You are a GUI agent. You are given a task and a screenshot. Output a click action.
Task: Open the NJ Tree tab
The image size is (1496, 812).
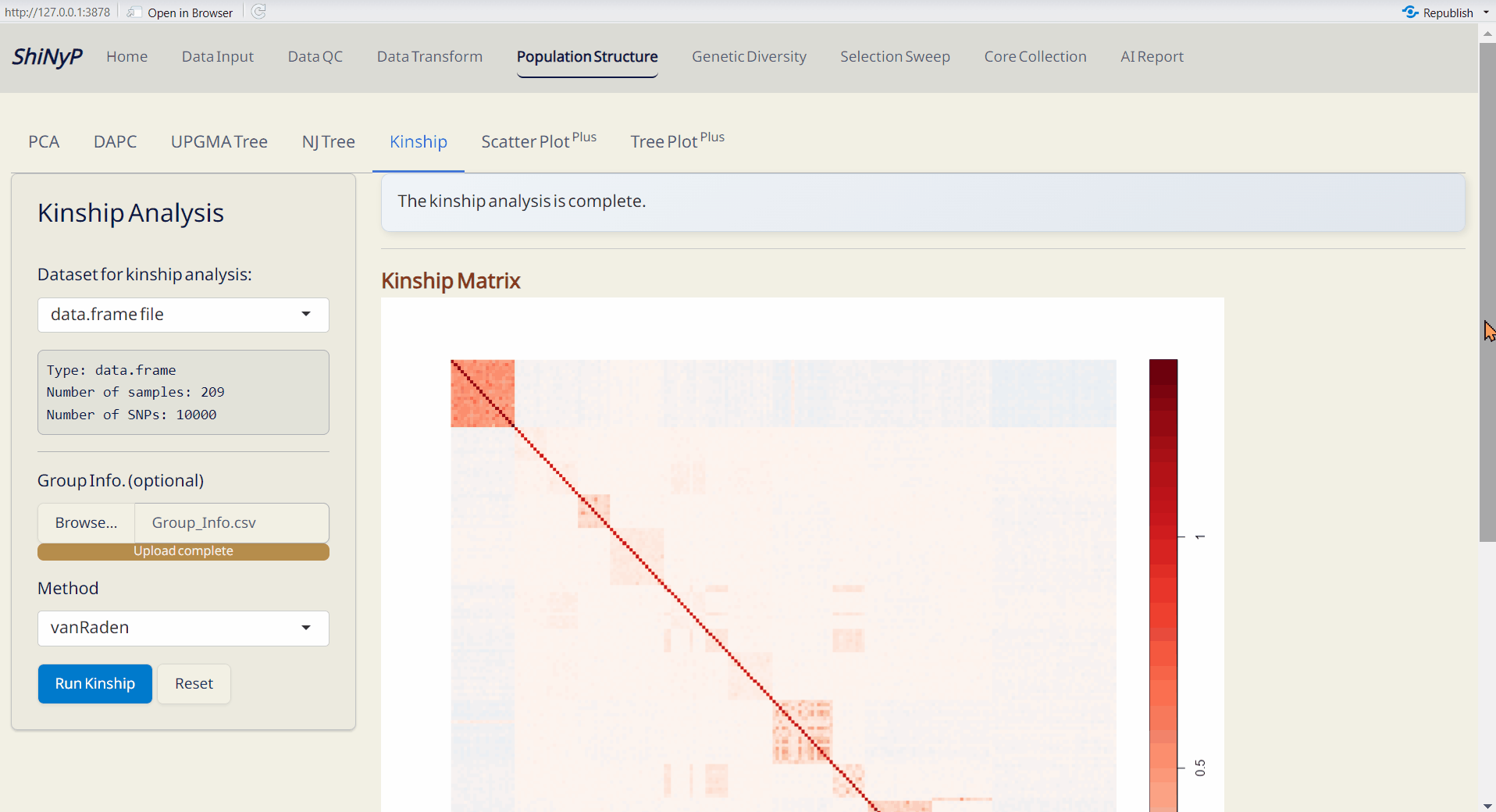pyautogui.click(x=329, y=141)
